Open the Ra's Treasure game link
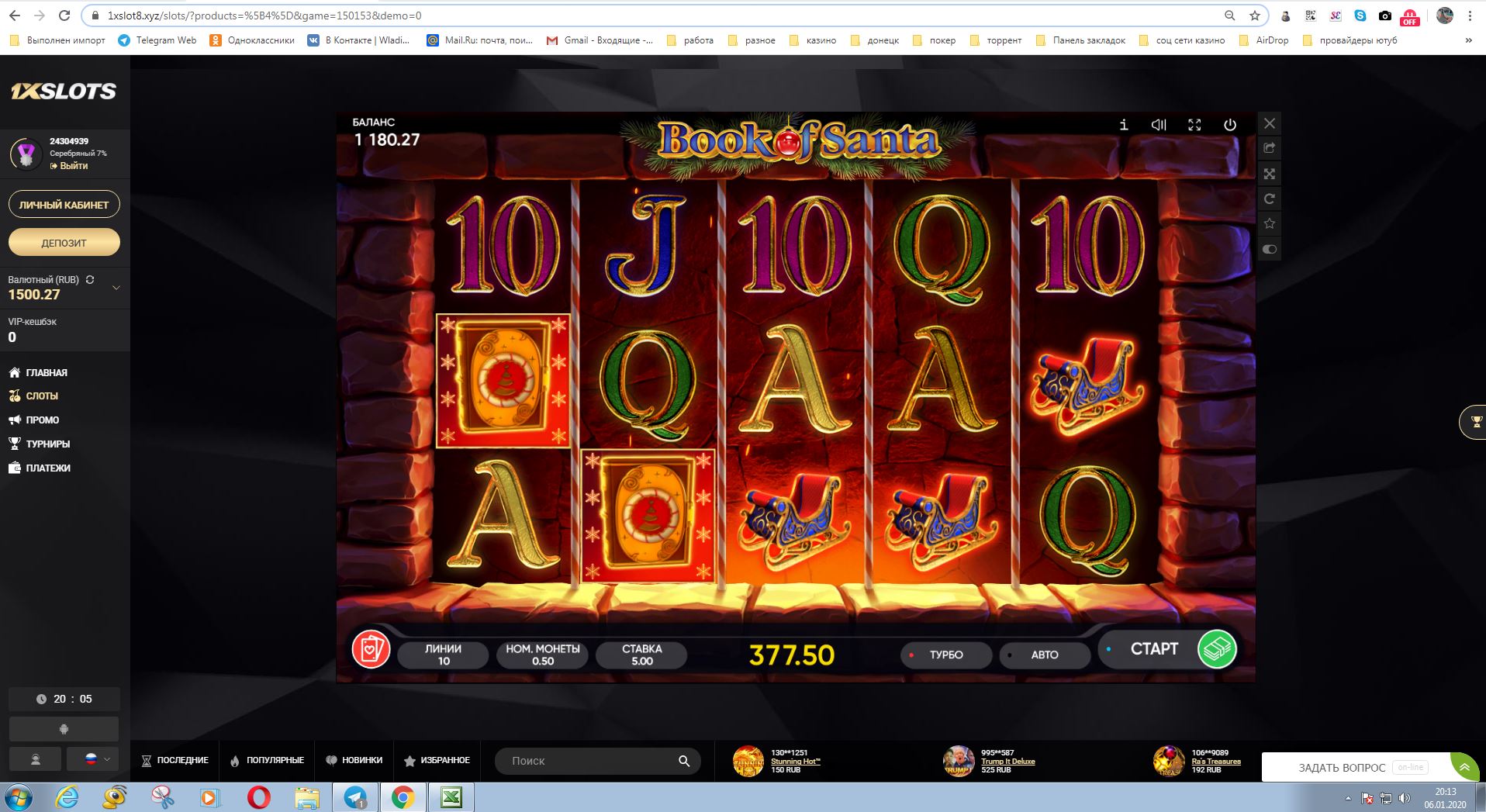The width and height of the screenshot is (1486, 812). [1216, 762]
